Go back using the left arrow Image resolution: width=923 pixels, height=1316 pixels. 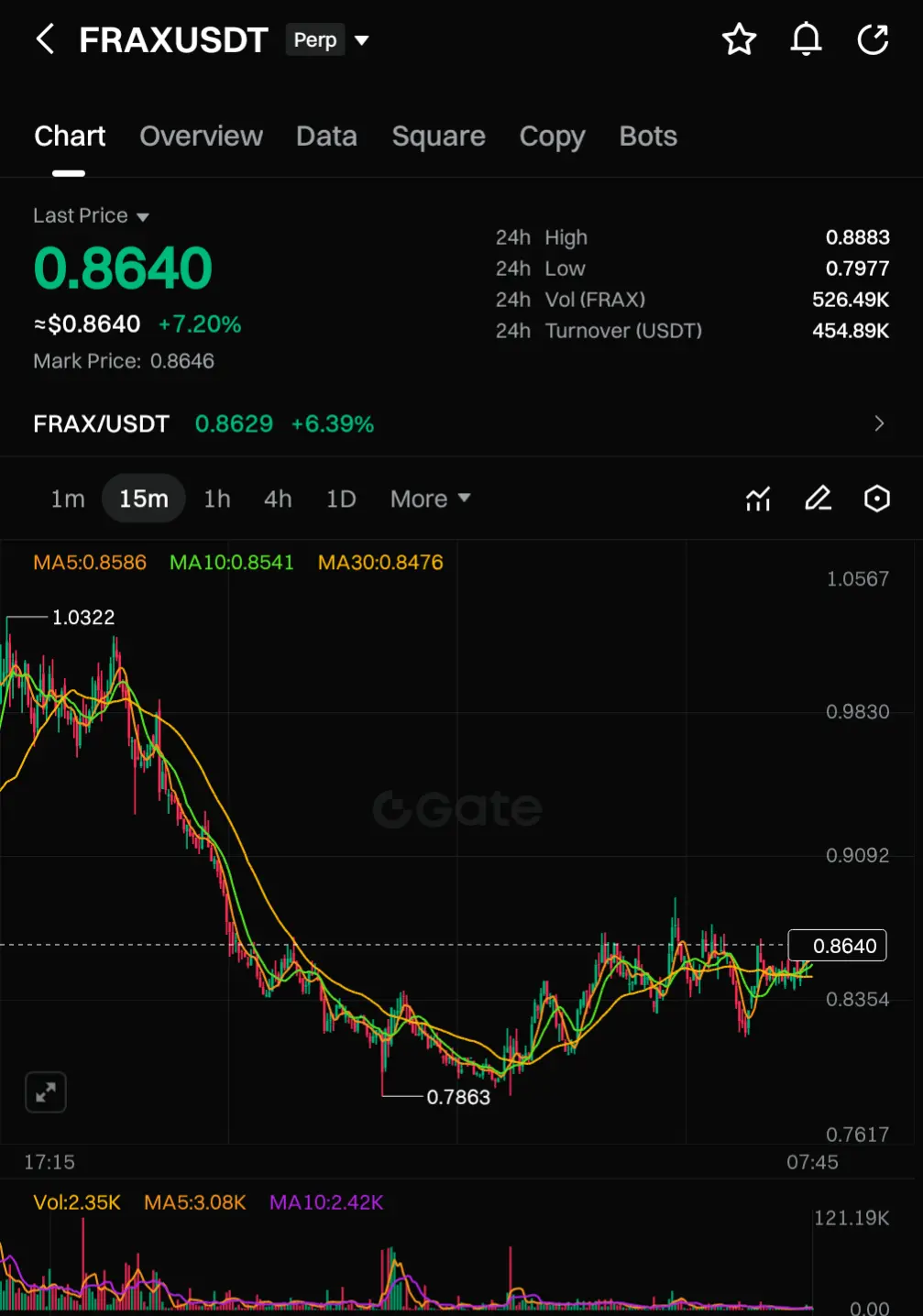pos(45,39)
